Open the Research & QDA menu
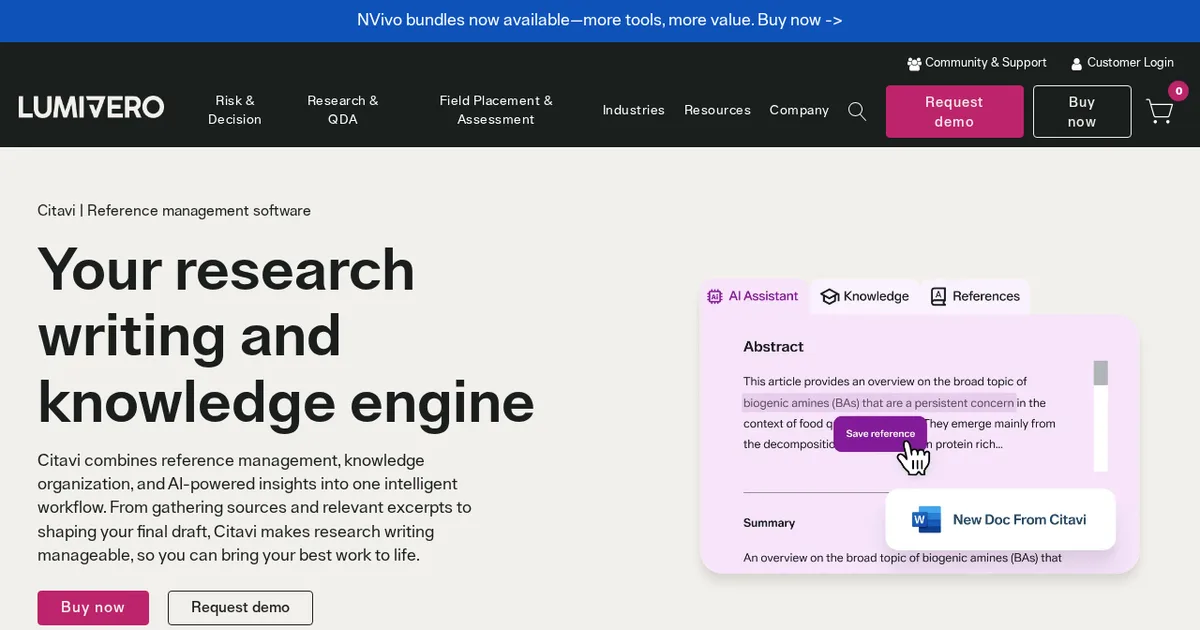 point(343,110)
